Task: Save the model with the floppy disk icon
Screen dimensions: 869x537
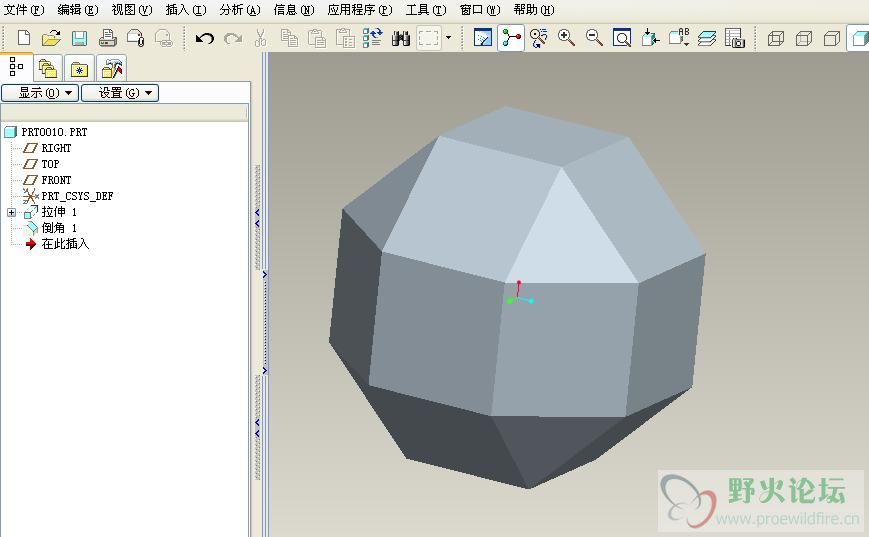Action: (x=79, y=38)
